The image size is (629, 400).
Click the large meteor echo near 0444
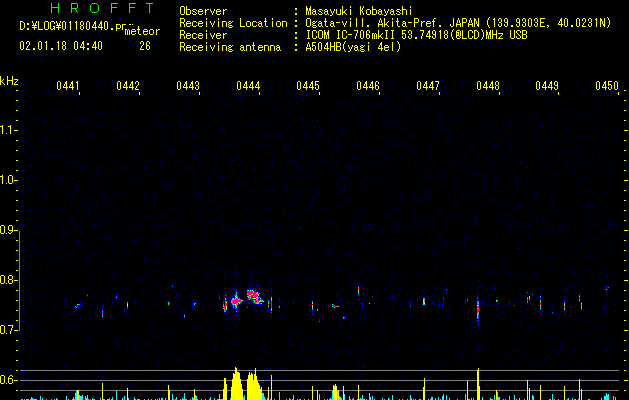point(254,297)
